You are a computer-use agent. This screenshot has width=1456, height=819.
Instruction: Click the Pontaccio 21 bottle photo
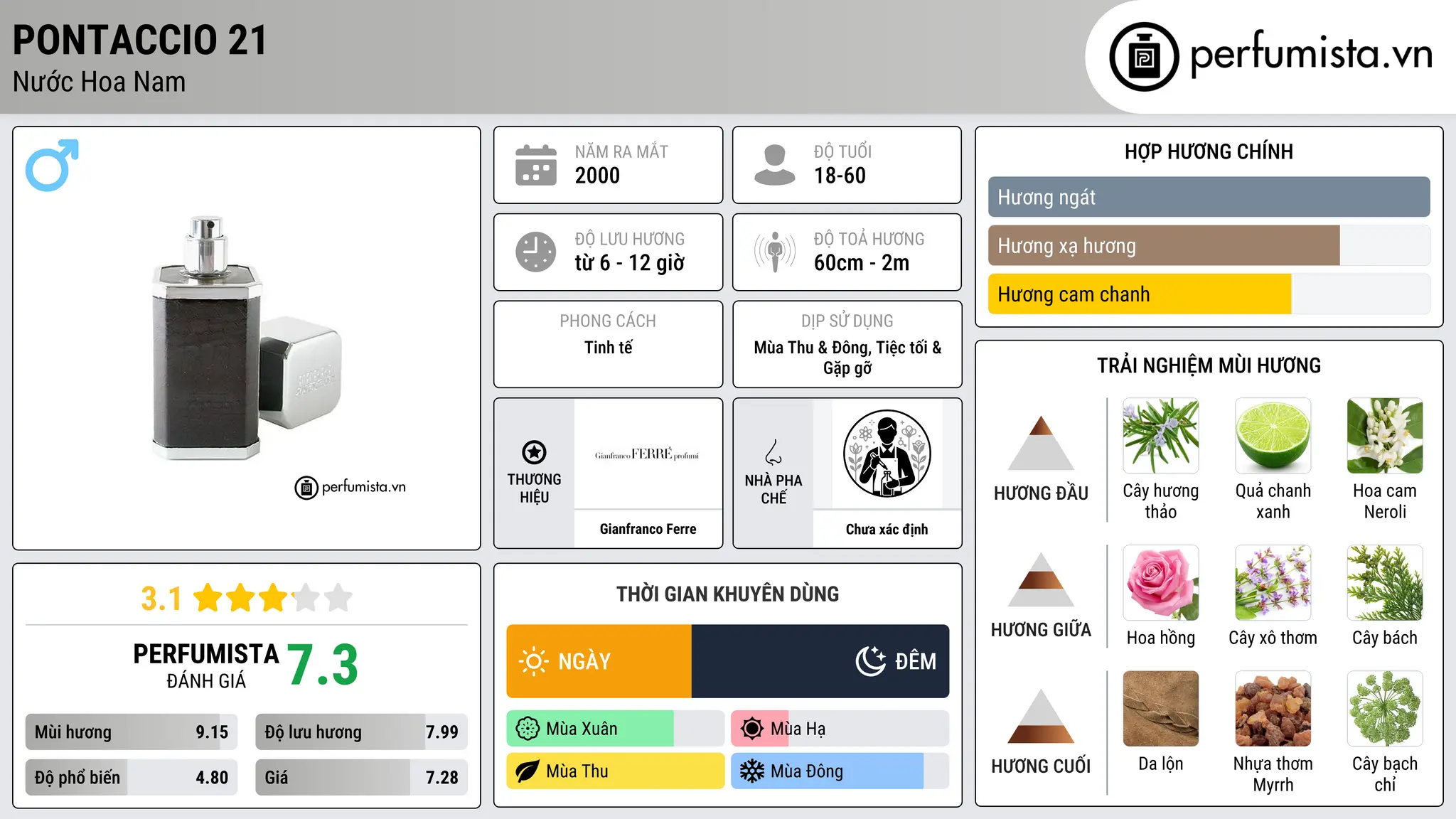tap(245, 338)
